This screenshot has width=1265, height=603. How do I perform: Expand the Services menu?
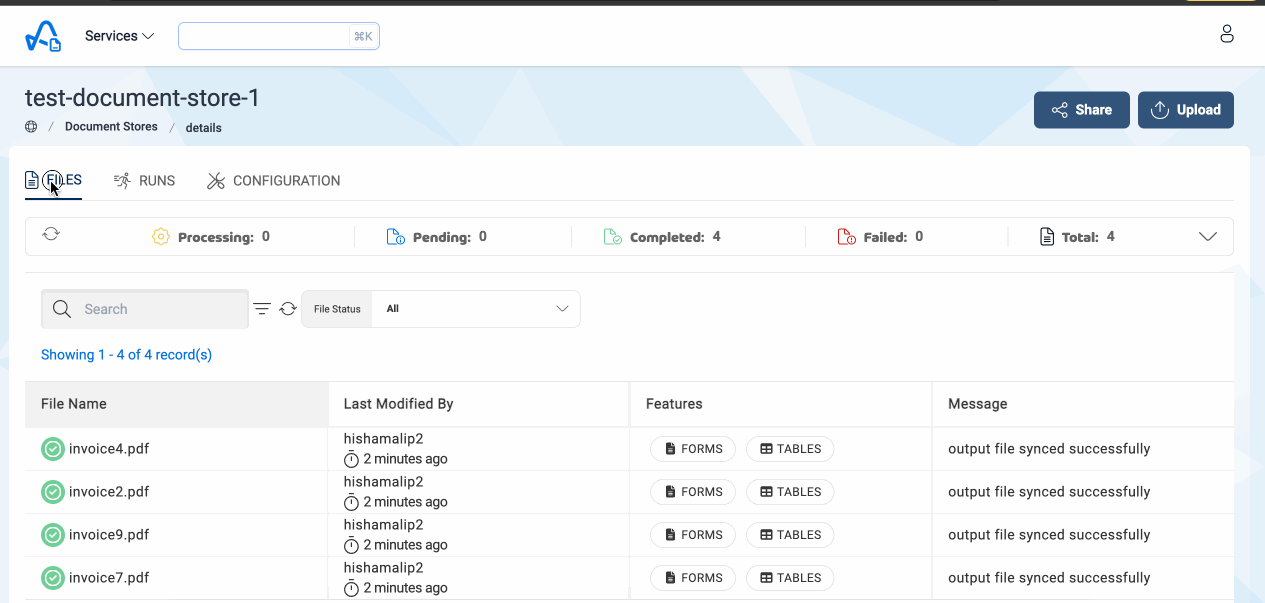pos(119,36)
